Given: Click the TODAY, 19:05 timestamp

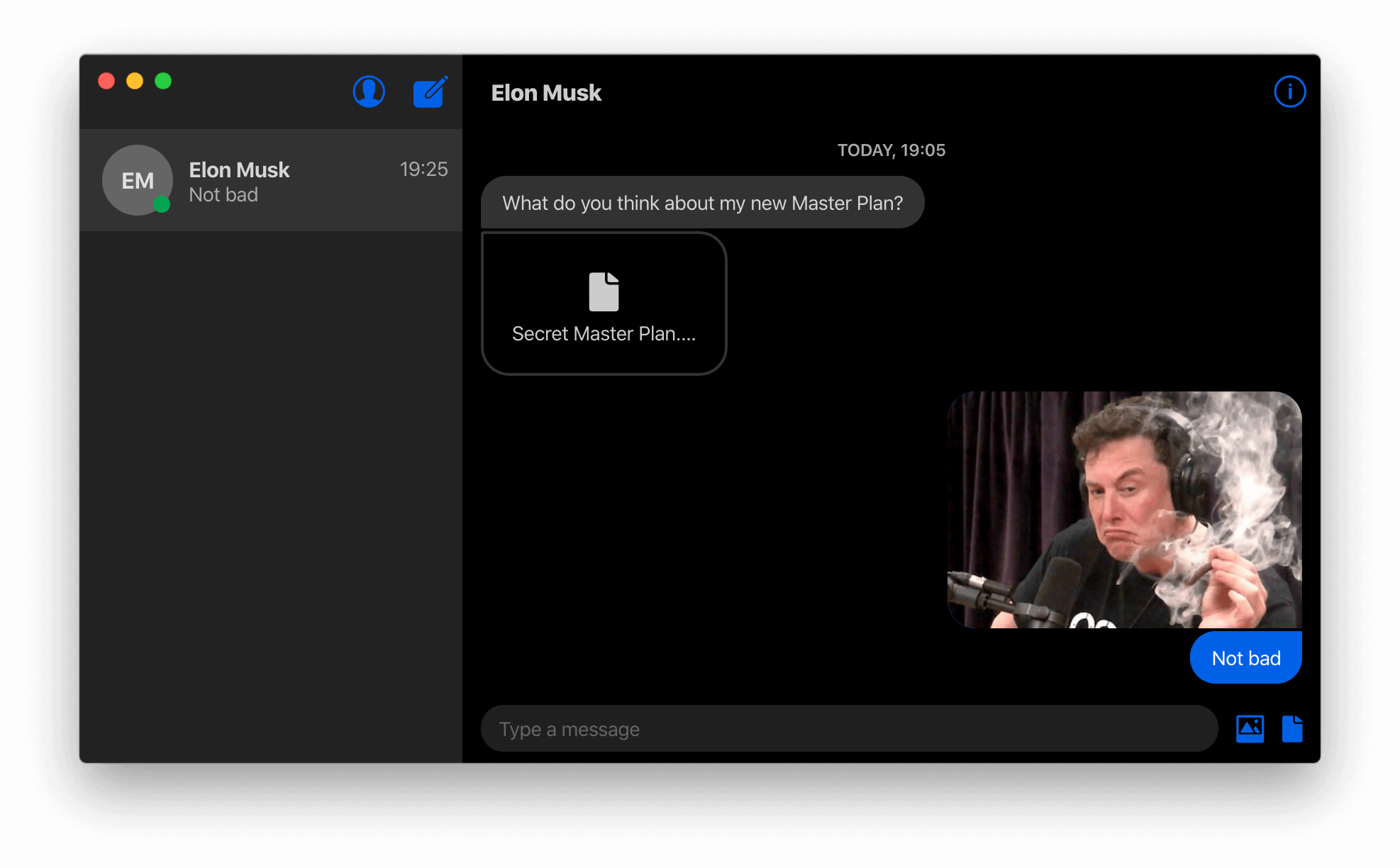Looking at the screenshot, I should [891, 150].
